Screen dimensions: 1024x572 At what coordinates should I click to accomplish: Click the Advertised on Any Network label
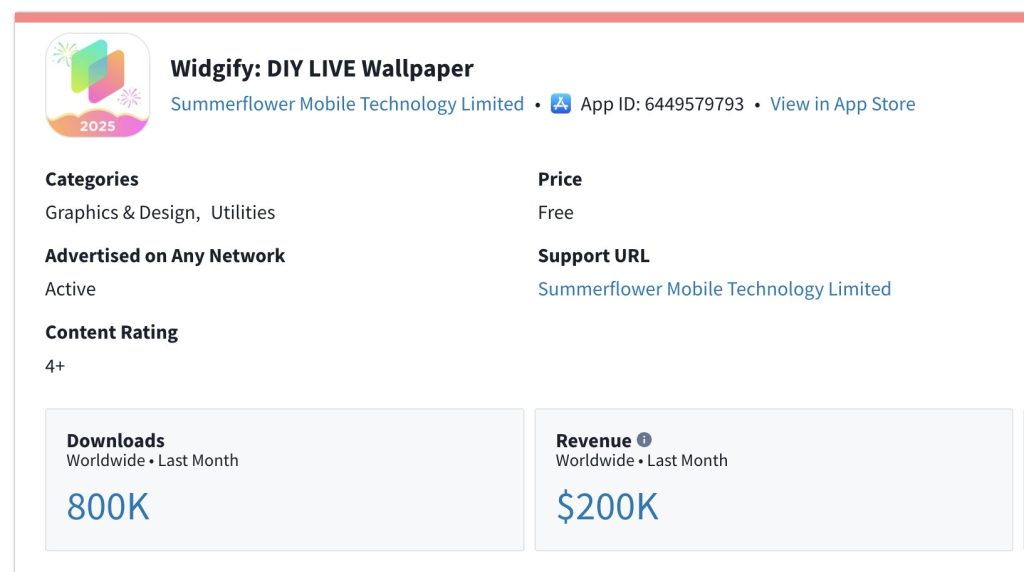tap(165, 256)
